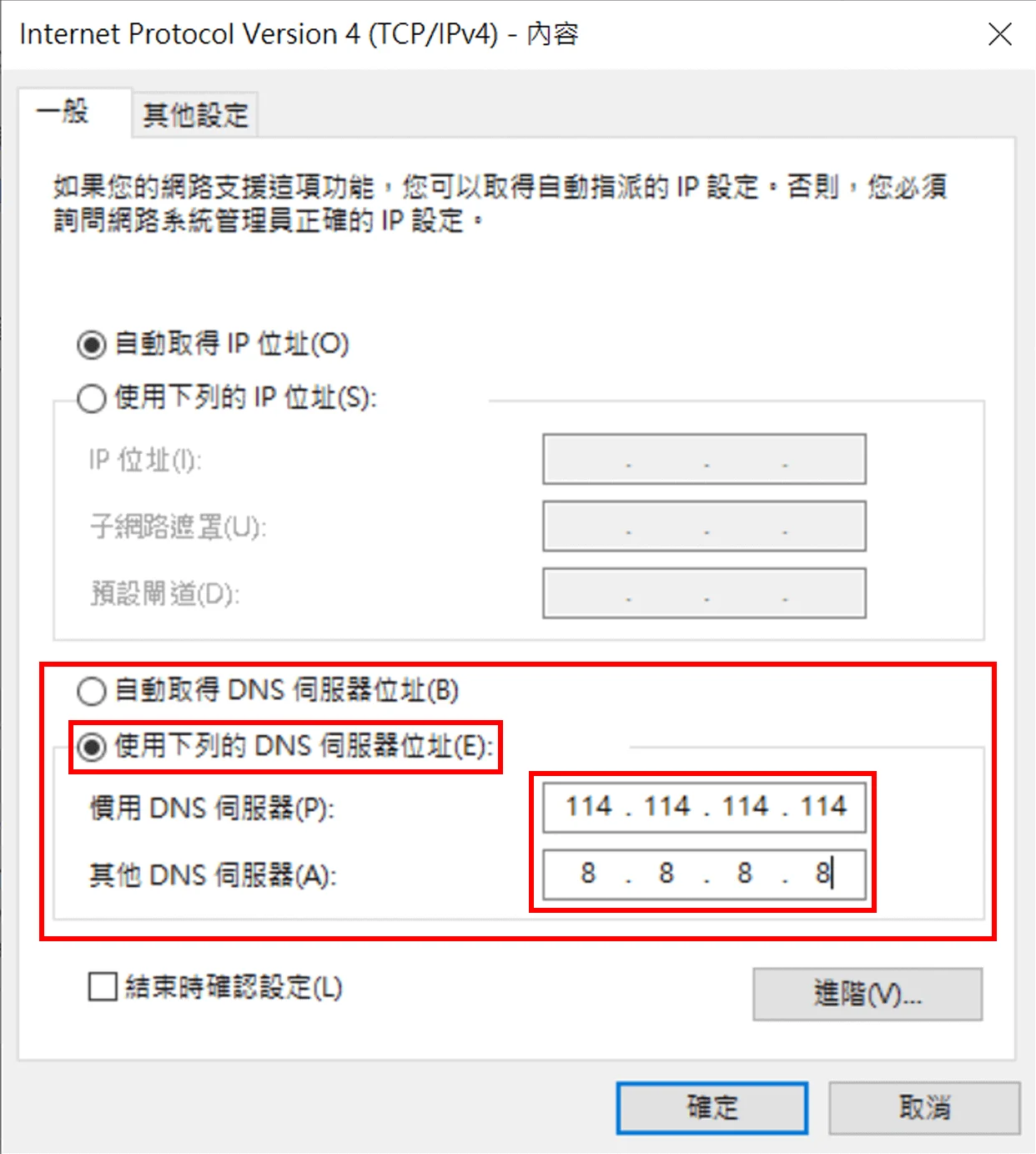
Task: Select 使用下列的 IP 位址 radio button
Action: click(x=92, y=398)
